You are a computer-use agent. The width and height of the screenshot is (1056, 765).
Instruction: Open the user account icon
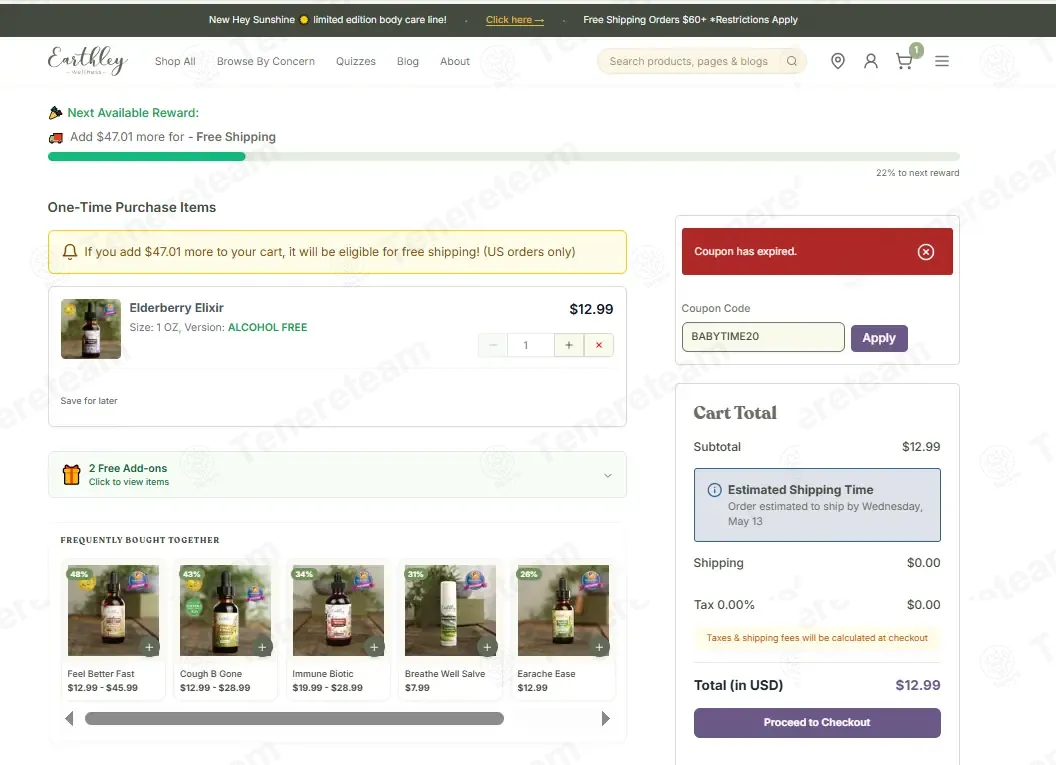871,61
